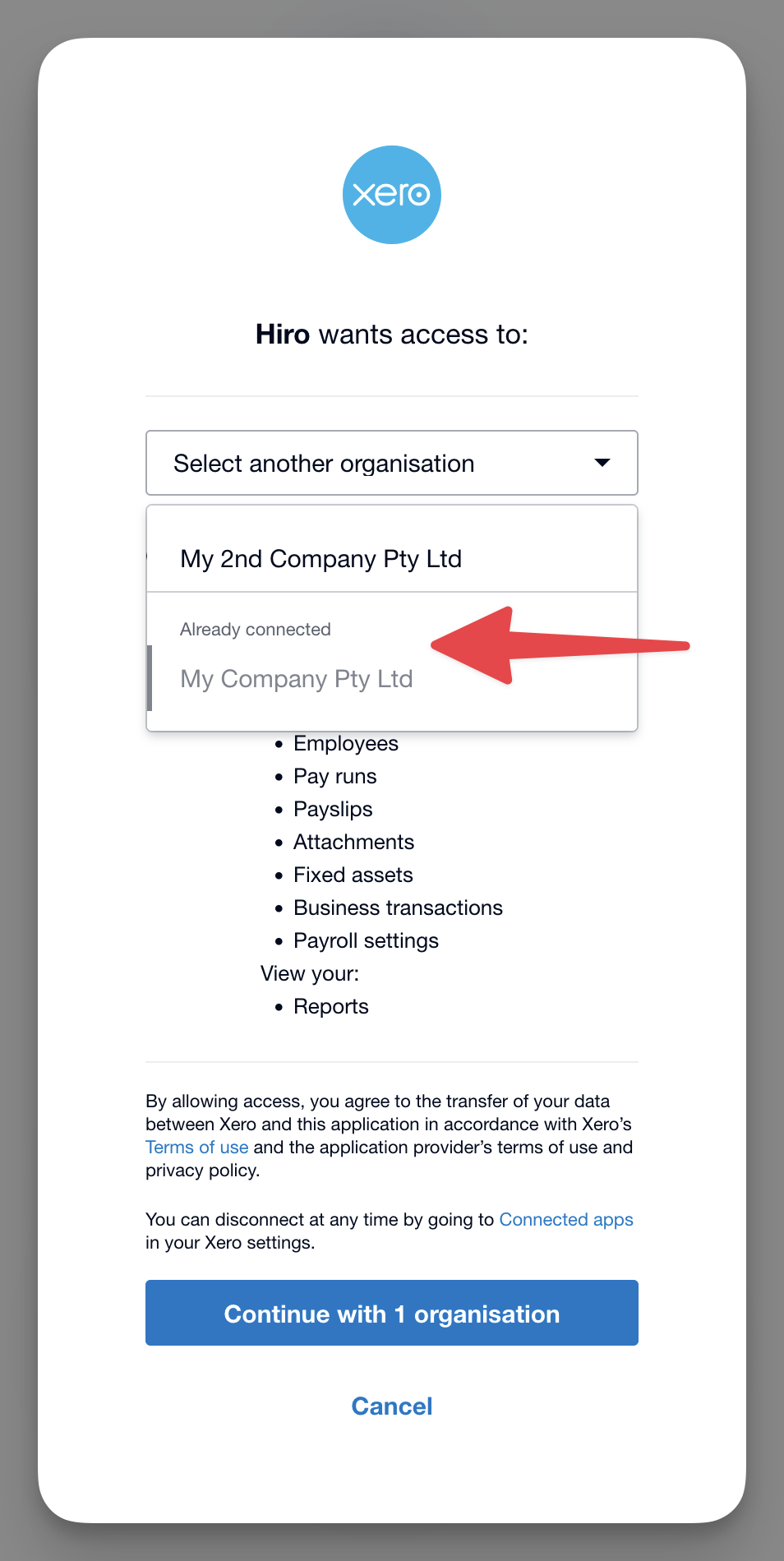Click the 'Select another organisation' label text
The height and width of the screenshot is (1561, 784).
[x=324, y=464]
